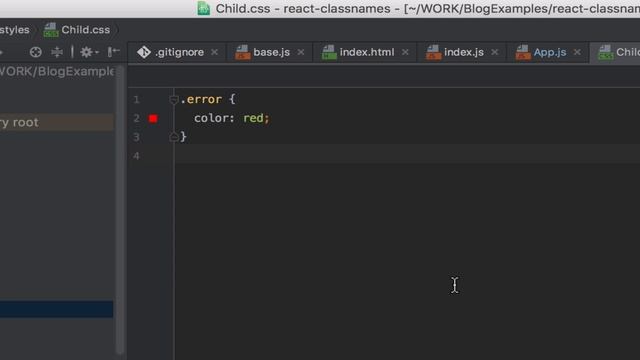Collapse the .error rule fold marker on line 1
The width and height of the screenshot is (640, 360).
click(173, 99)
